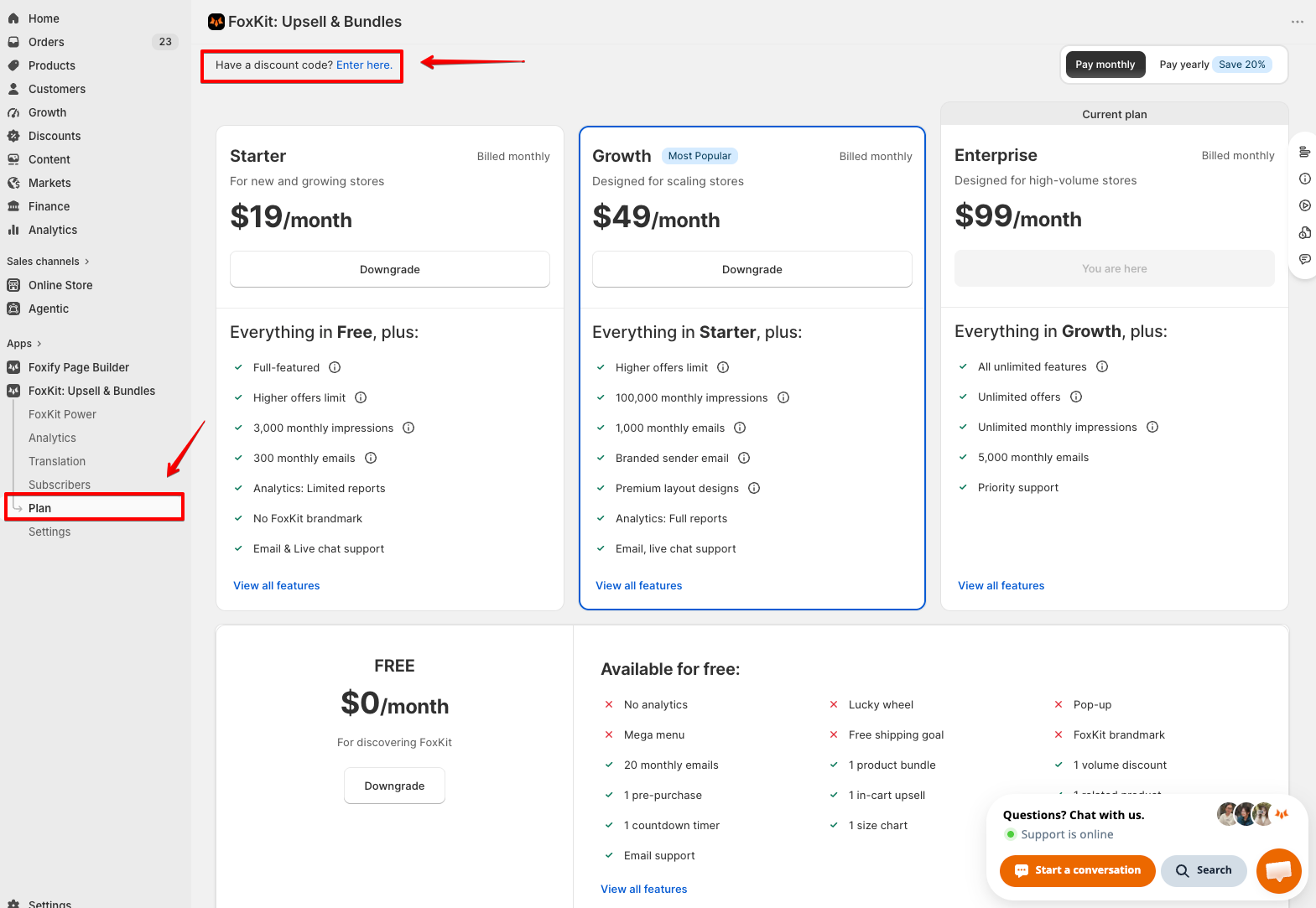Screen dimensions: 1316x908
Task: Switch billing to Pay monthly
Action: [x=1105, y=65]
